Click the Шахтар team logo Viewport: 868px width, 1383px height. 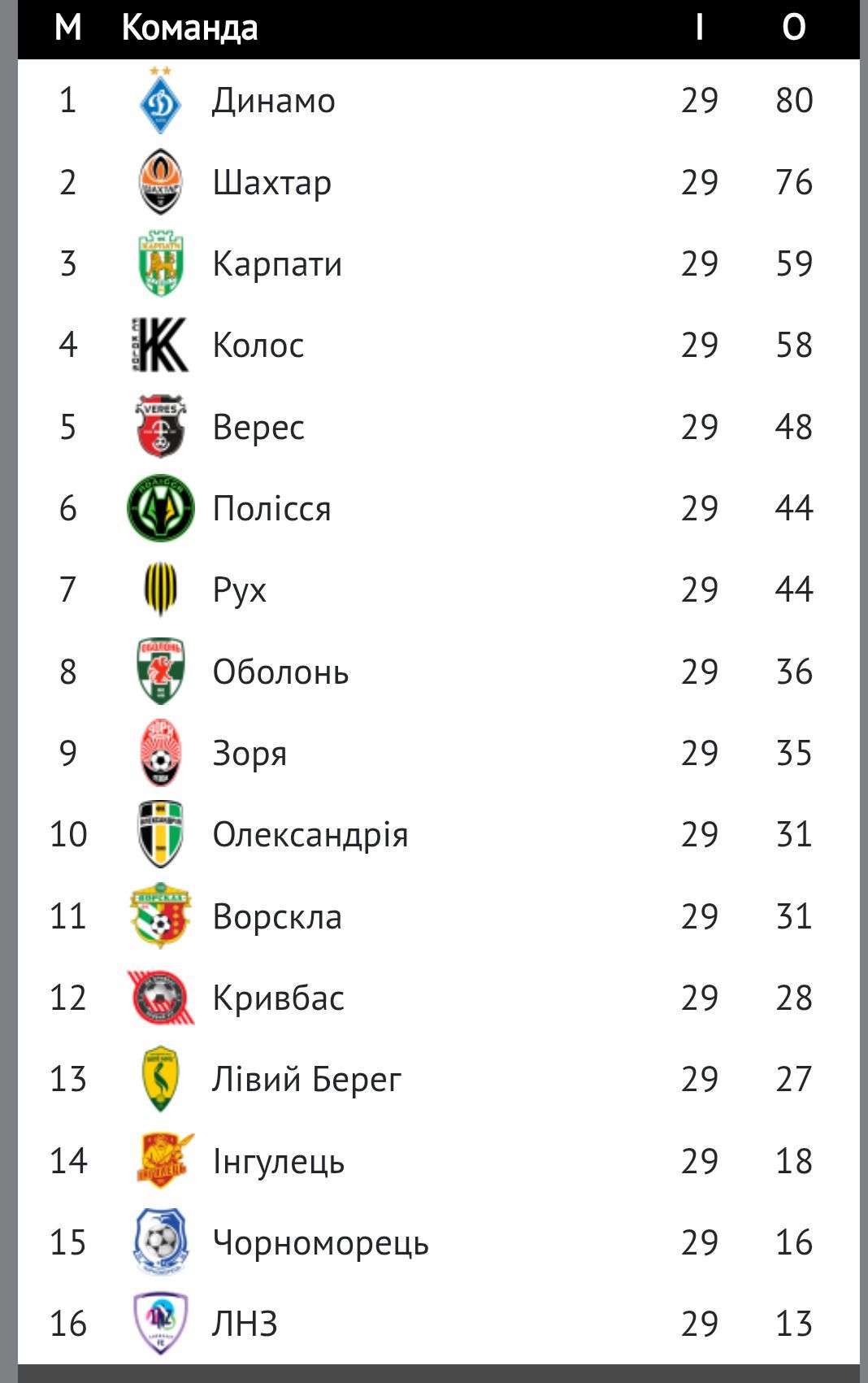tap(161, 182)
